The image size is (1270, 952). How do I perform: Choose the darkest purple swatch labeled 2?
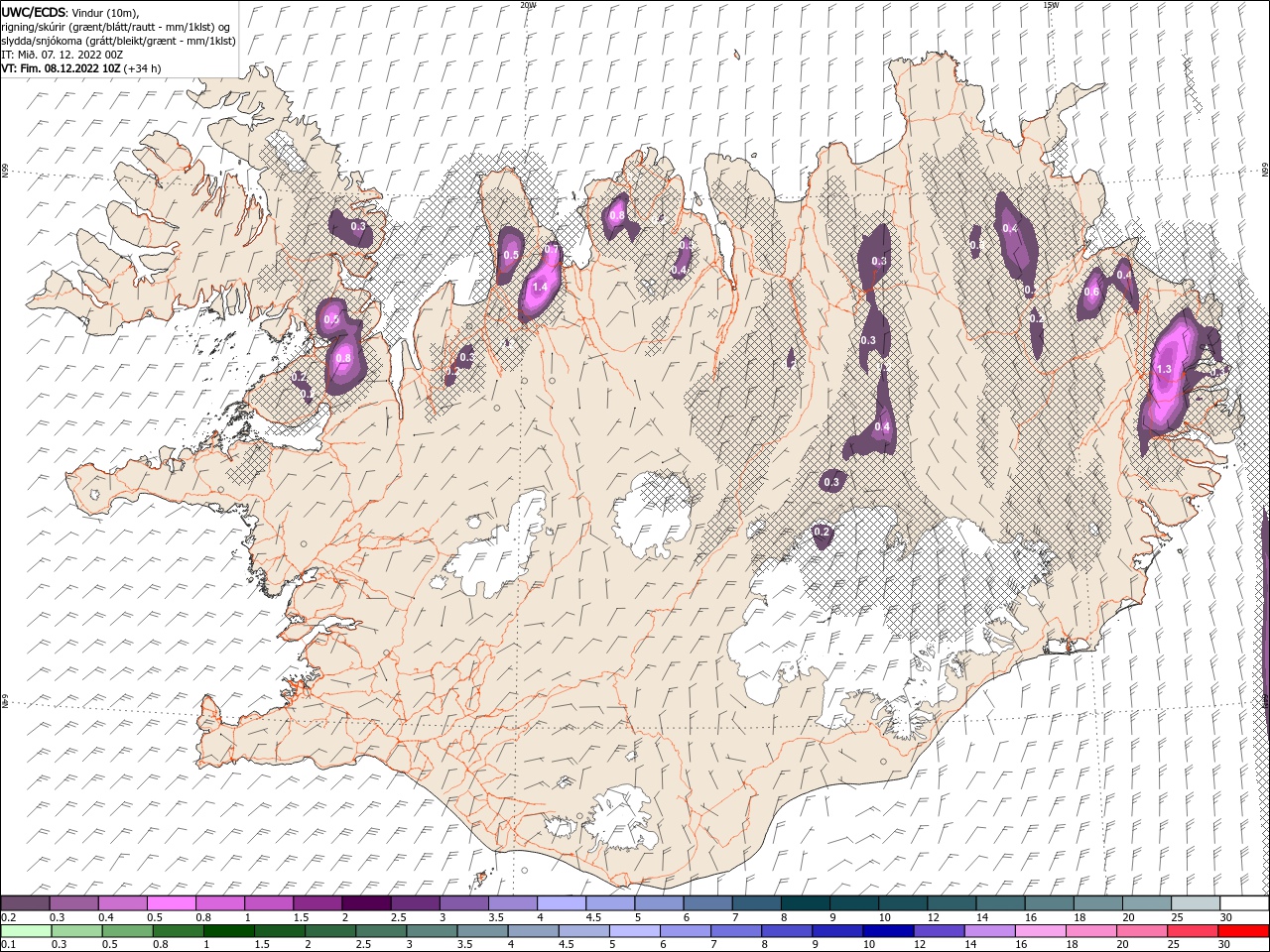click(365, 903)
